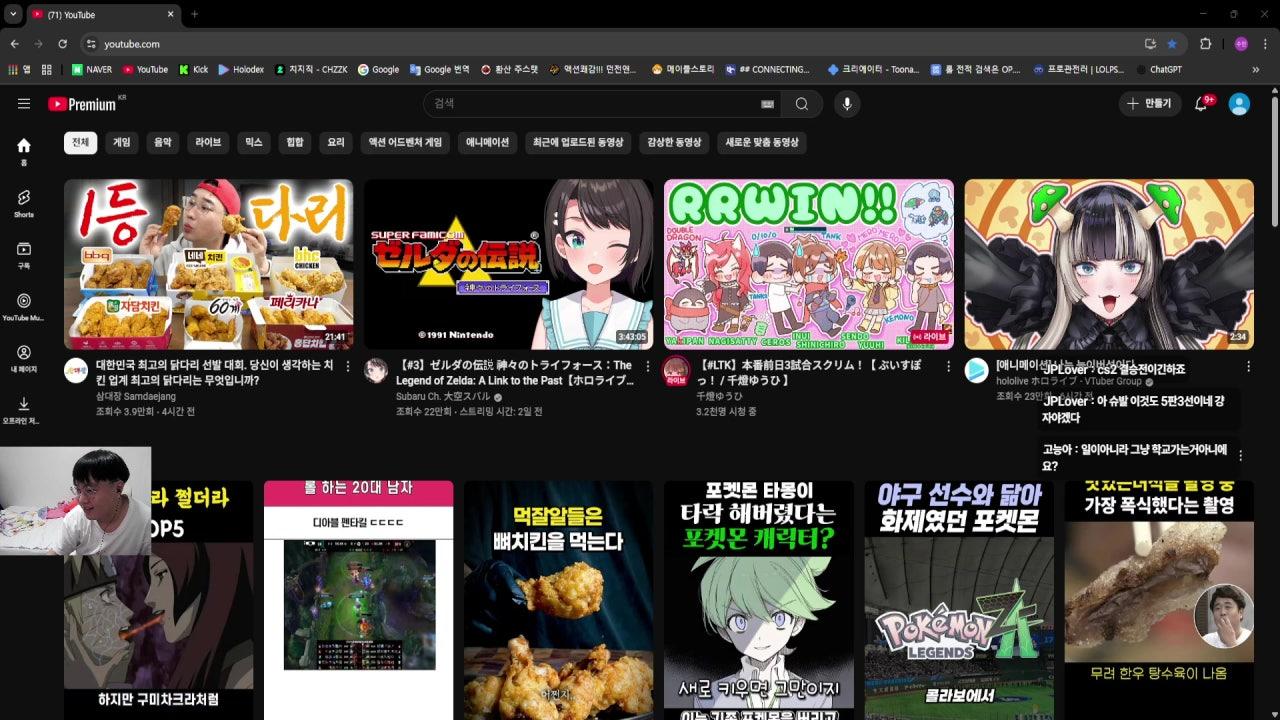This screenshot has height=720, width=1280.
Task: Click the magnifier search button
Action: point(802,104)
